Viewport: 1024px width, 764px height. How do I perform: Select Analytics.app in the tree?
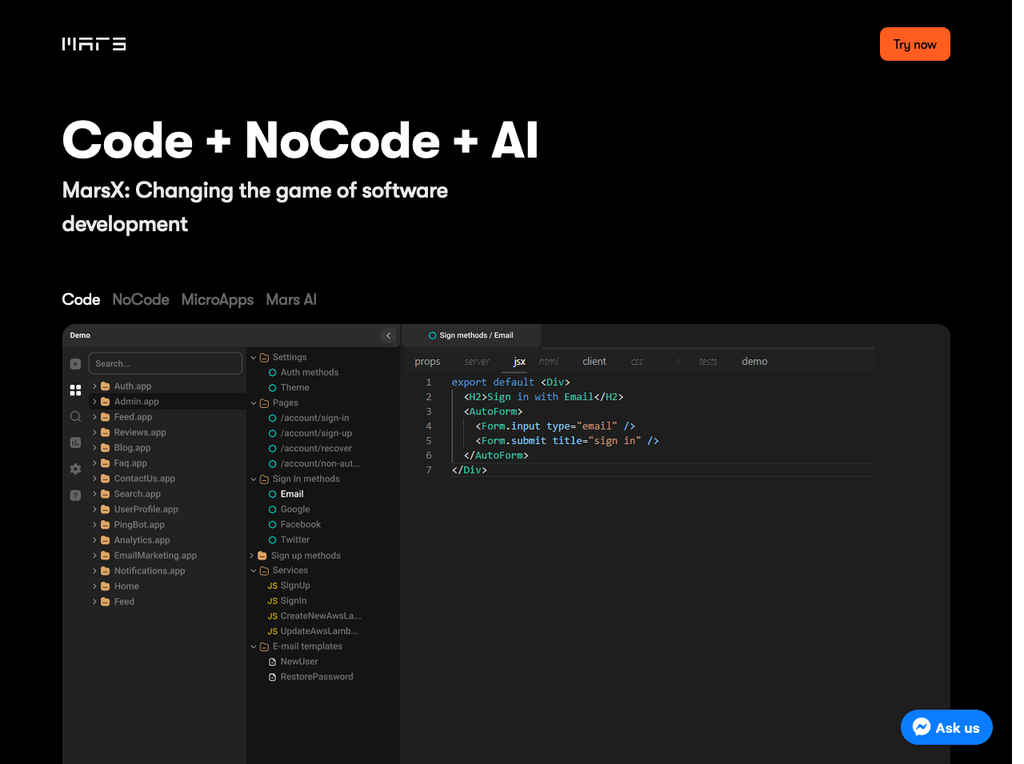pos(142,540)
